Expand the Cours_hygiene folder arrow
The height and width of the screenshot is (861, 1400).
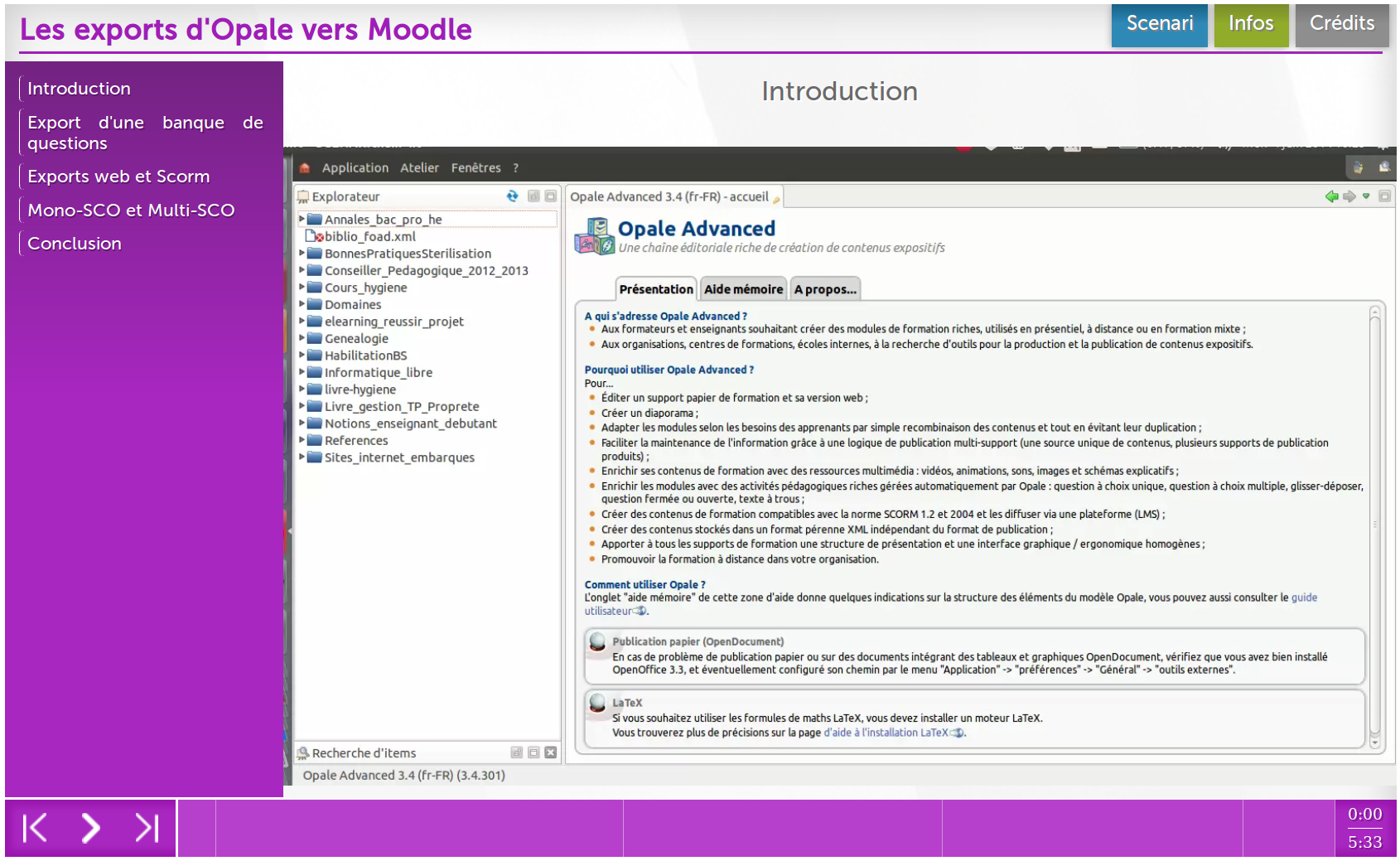[x=302, y=288]
